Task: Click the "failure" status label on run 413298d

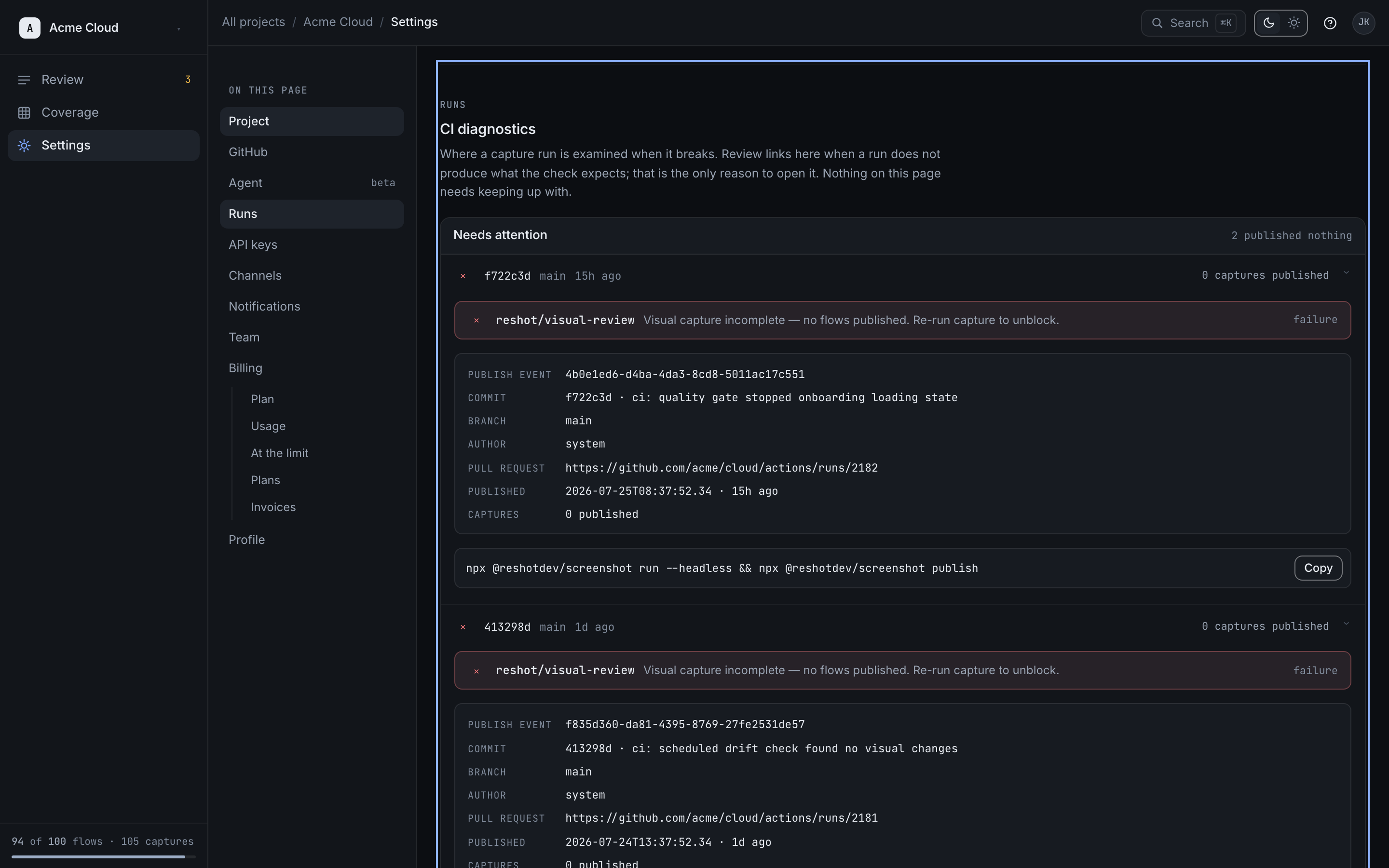Action: pyautogui.click(x=1315, y=670)
